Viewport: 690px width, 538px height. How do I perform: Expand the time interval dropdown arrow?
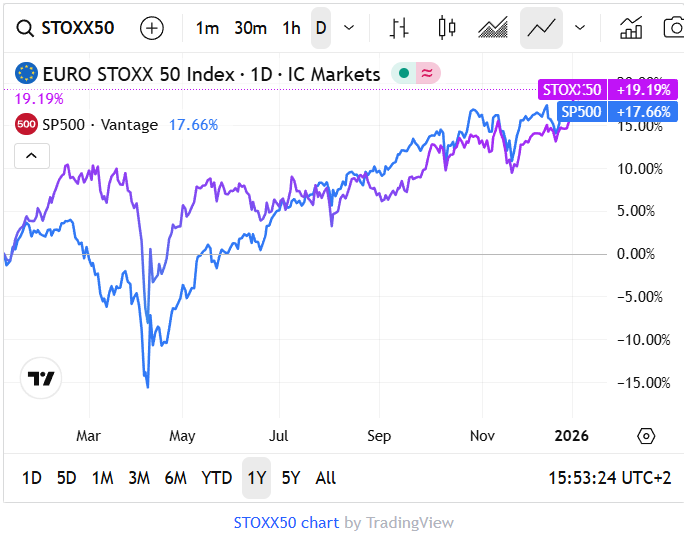349,28
